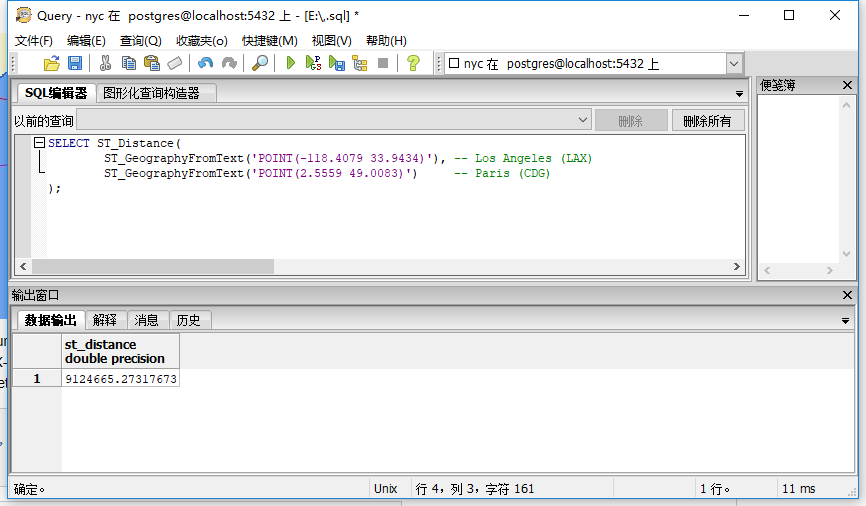Open file with the folder icon
Image resolution: width=866 pixels, height=506 pixels.
click(x=51, y=64)
